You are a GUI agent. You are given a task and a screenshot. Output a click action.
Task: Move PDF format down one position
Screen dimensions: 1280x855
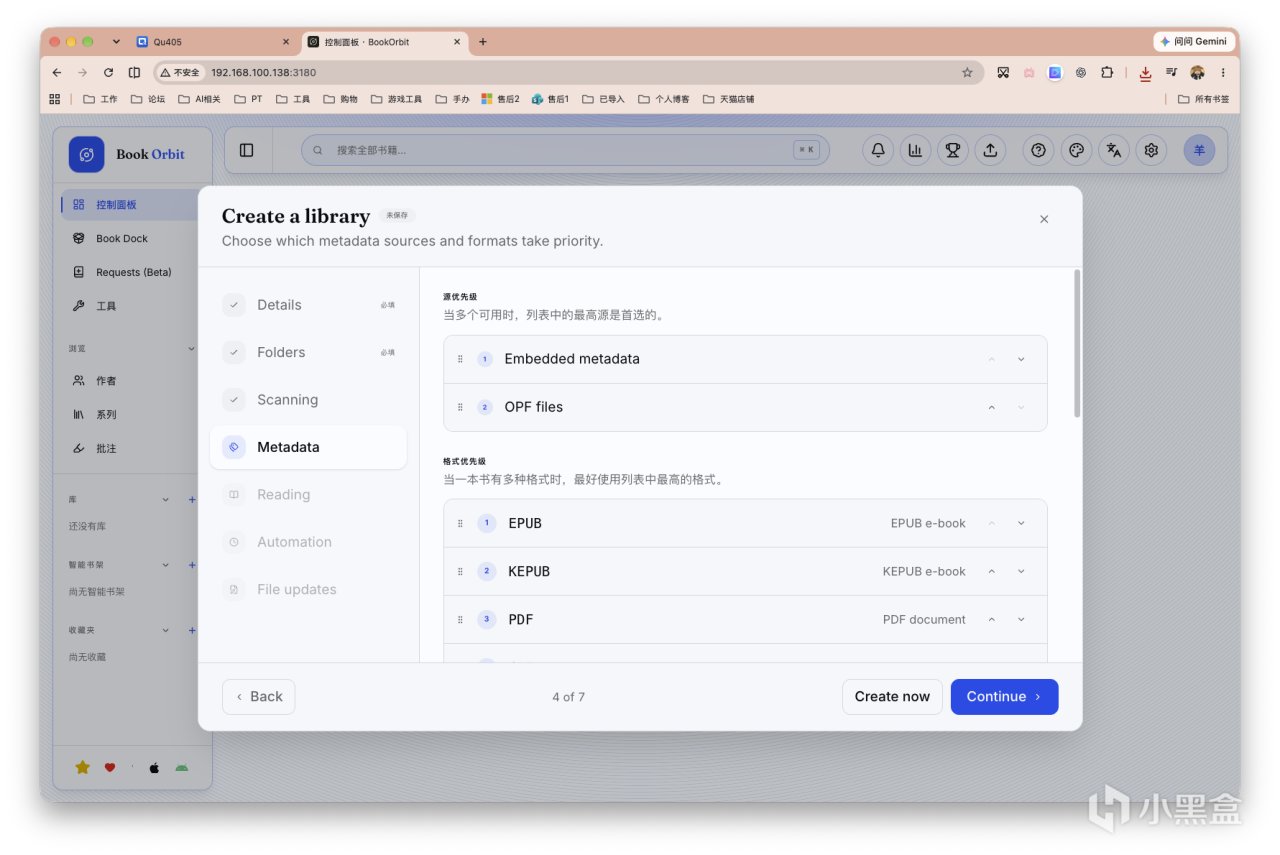coord(1021,620)
